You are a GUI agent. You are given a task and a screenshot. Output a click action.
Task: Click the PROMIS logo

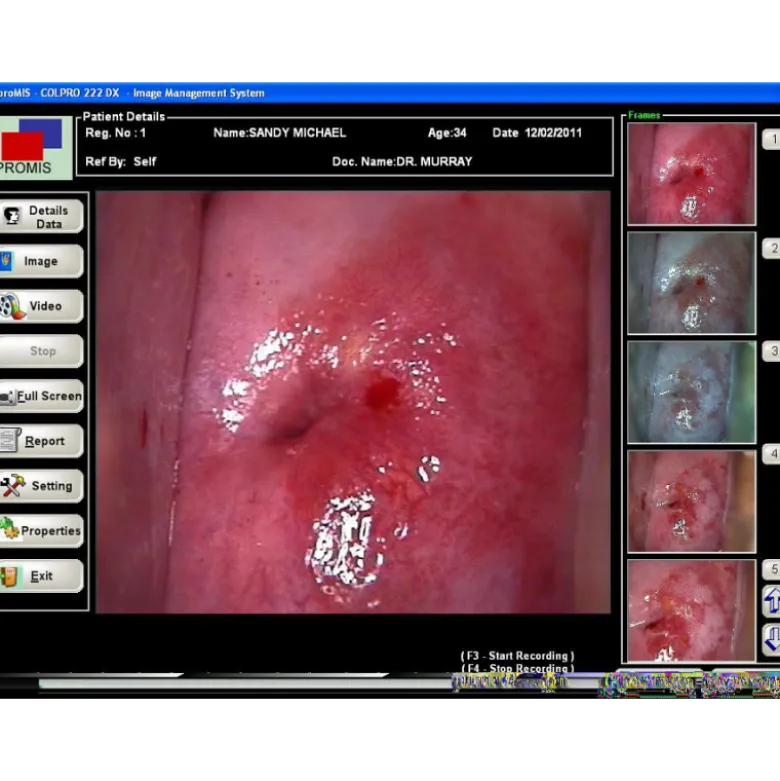(x=35, y=147)
